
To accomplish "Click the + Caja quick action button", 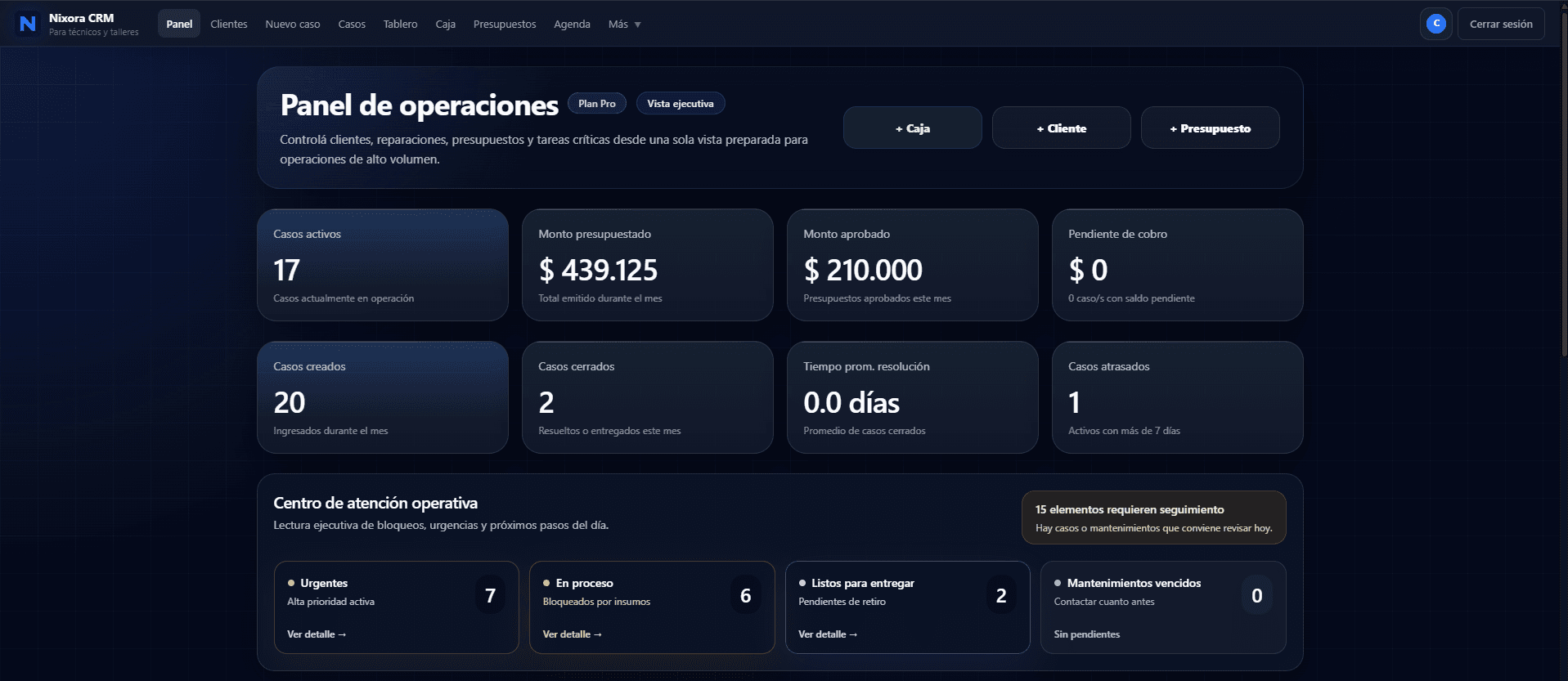I will click(913, 128).
